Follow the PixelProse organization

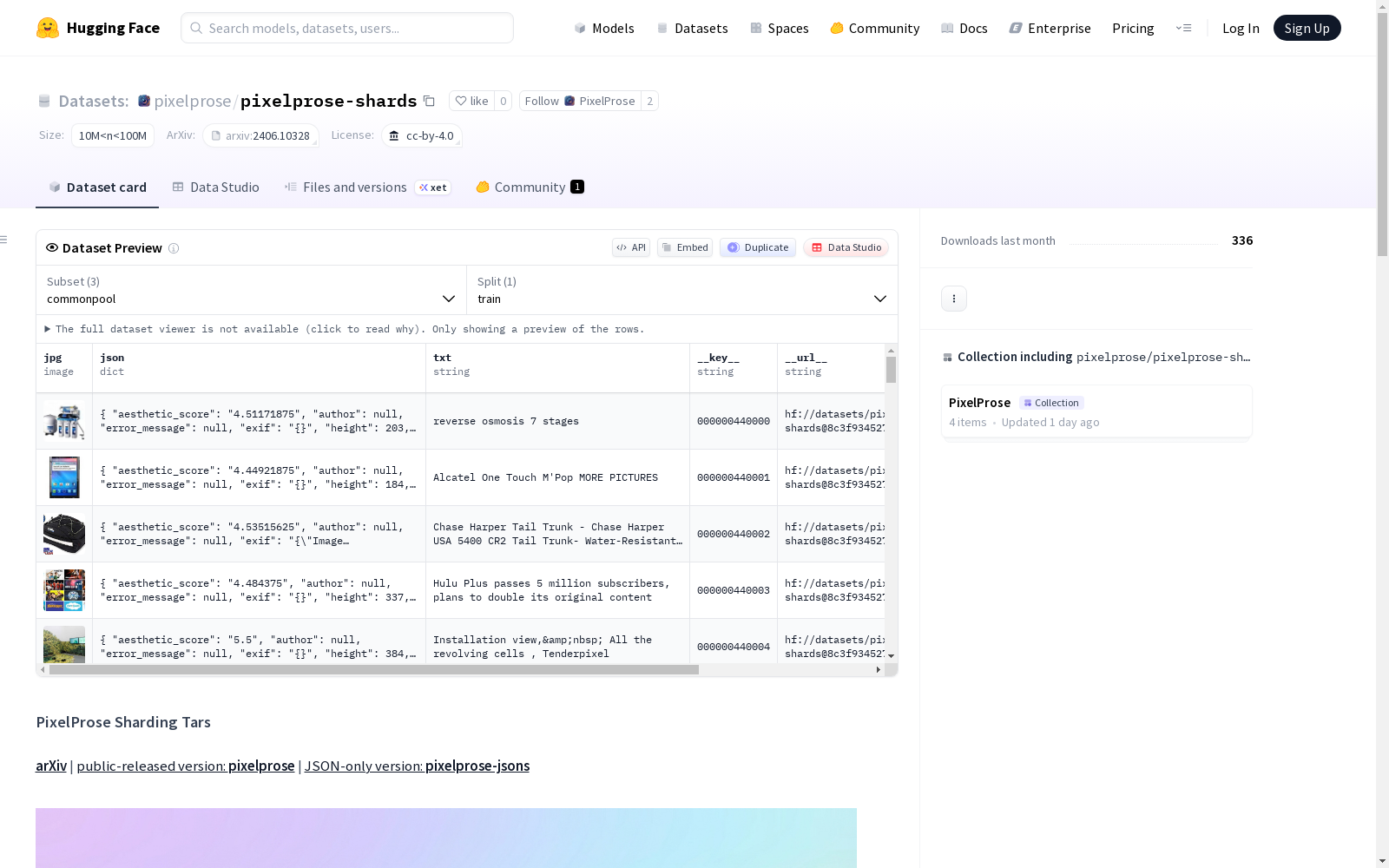click(580, 101)
